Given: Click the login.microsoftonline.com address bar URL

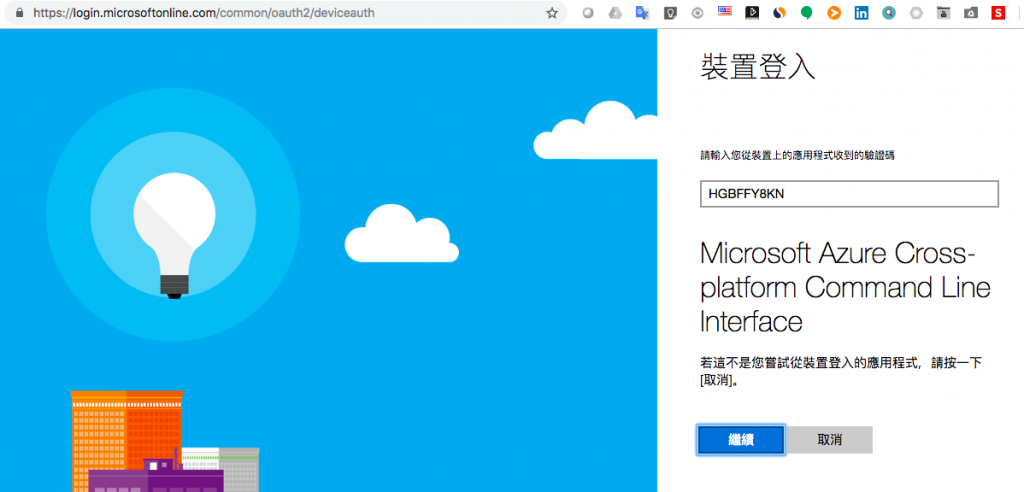Looking at the screenshot, I should [204, 12].
